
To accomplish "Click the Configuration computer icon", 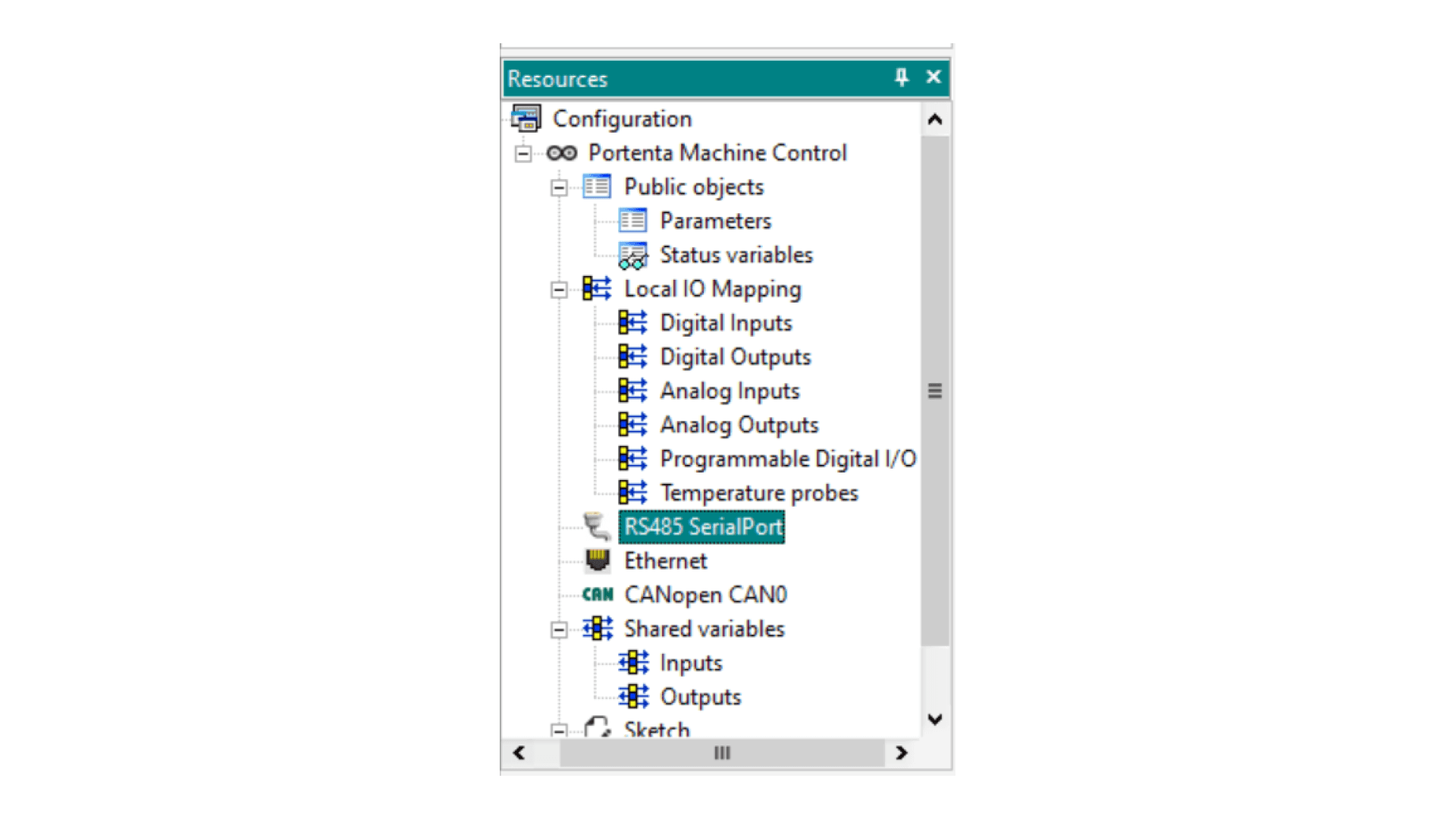I will pyautogui.click(x=526, y=118).
